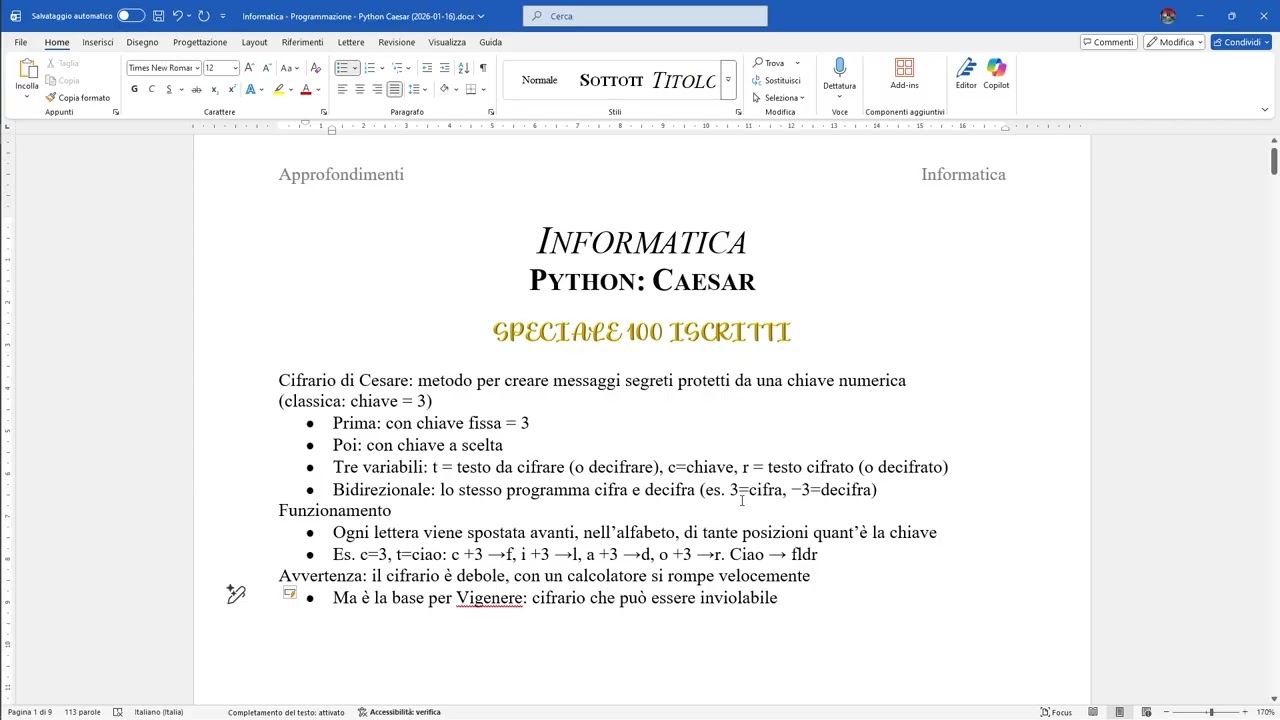Screen dimensions: 1280x720
Task: Adjust the zoom slider in the status bar
Action: pos(1210,712)
